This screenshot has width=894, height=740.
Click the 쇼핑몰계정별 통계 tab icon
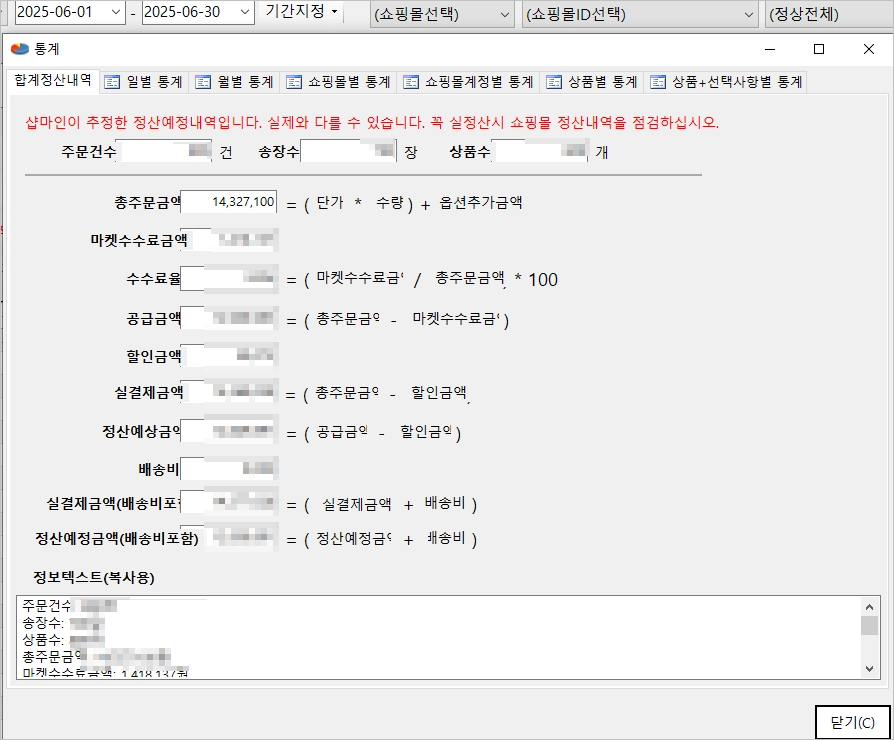tap(411, 82)
